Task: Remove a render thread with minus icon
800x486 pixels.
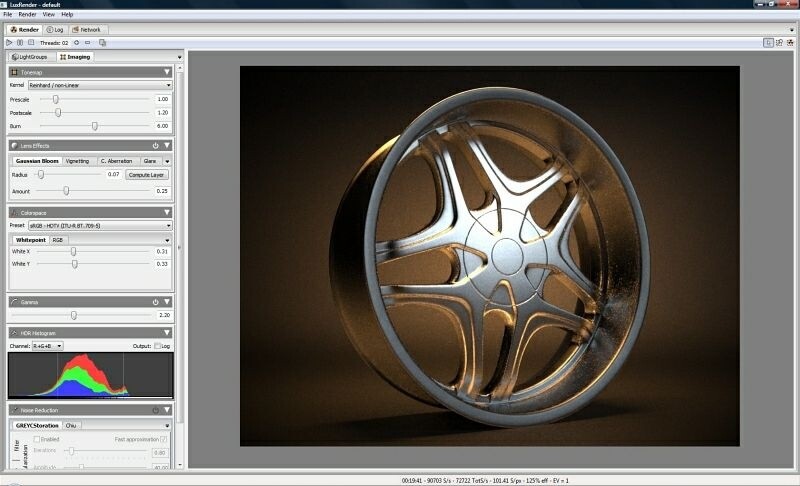Action: [88, 43]
